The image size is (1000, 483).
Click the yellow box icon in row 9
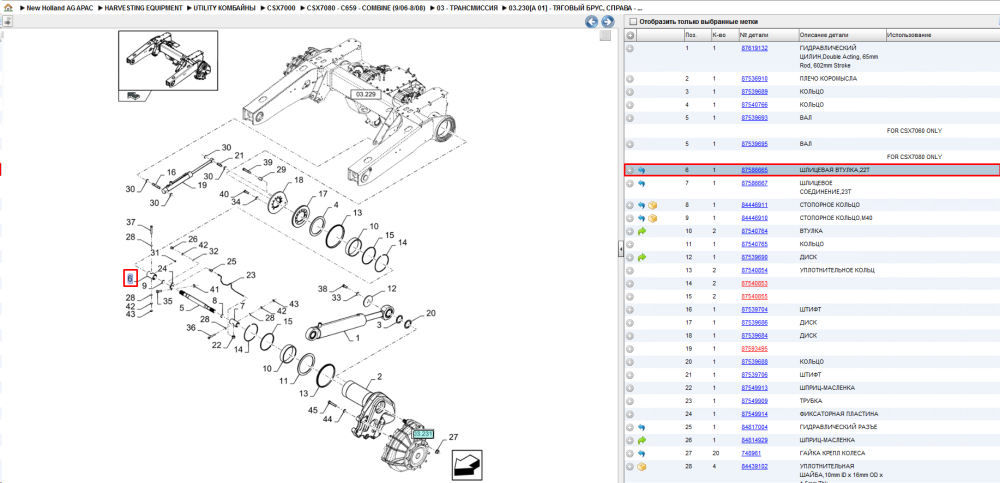click(x=652, y=218)
